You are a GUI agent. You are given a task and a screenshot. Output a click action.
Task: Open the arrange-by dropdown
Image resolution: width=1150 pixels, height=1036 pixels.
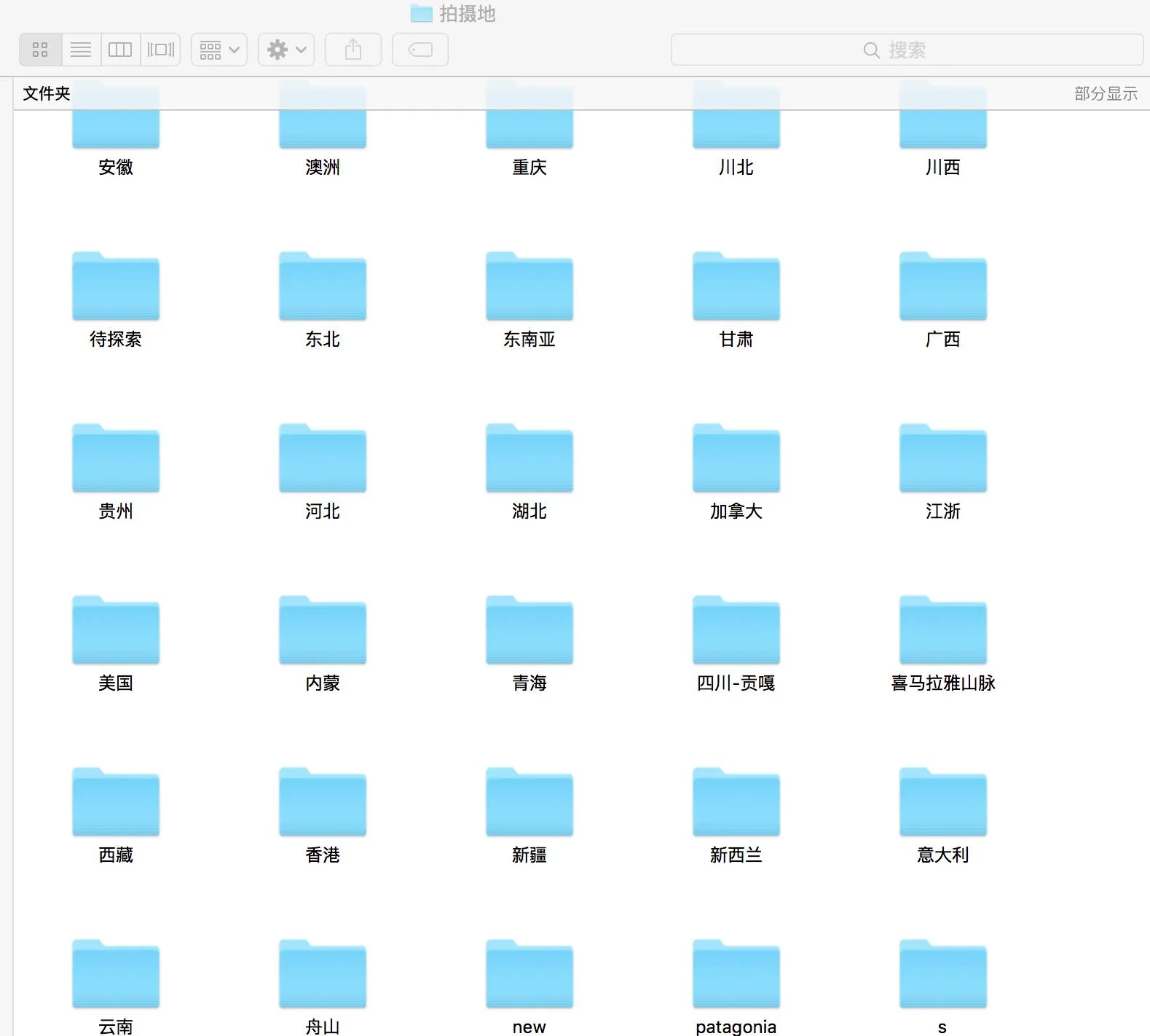(219, 50)
